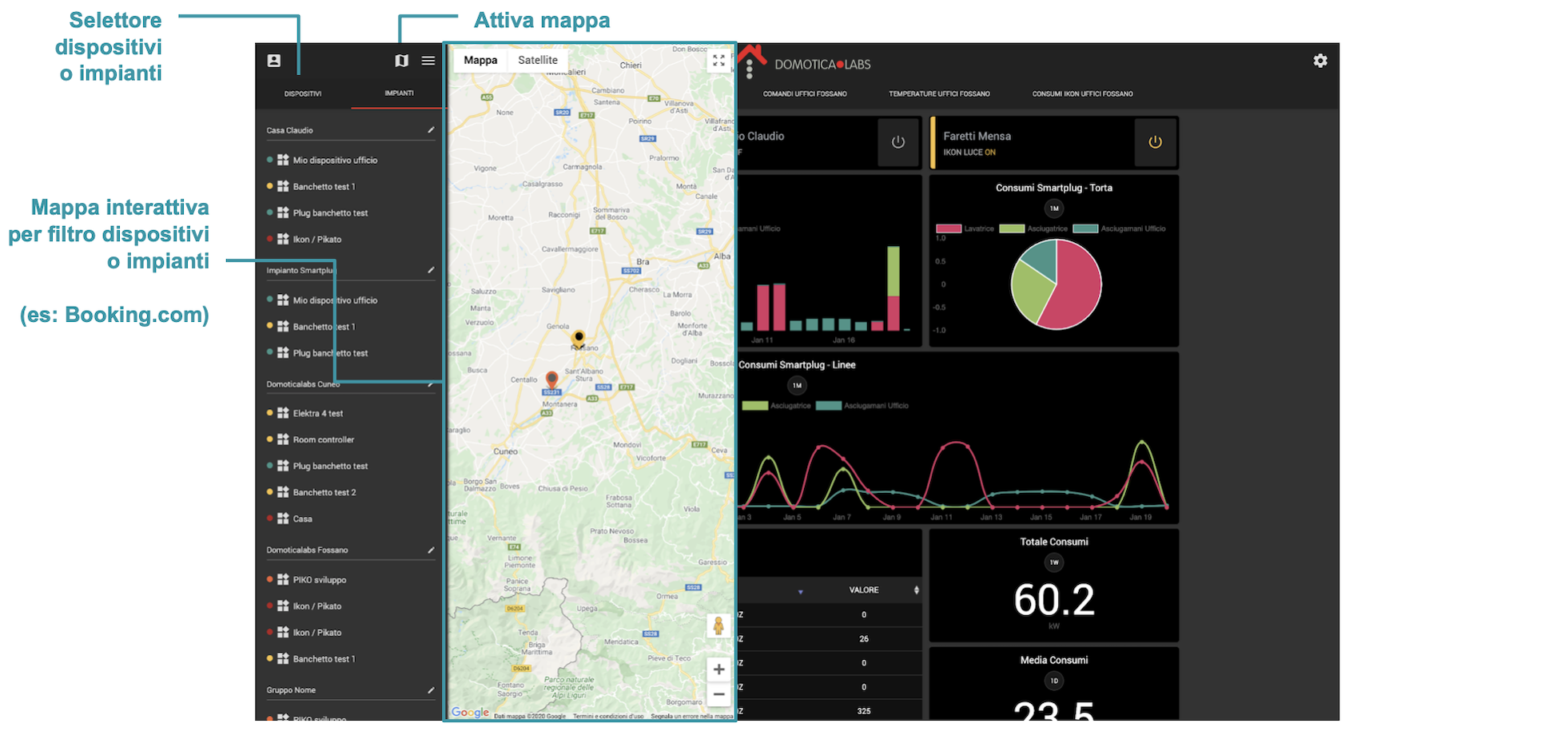Viewport: 1568px width, 731px height.
Task: Edit the Casa Claudio group with pencil
Action: click(431, 129)
